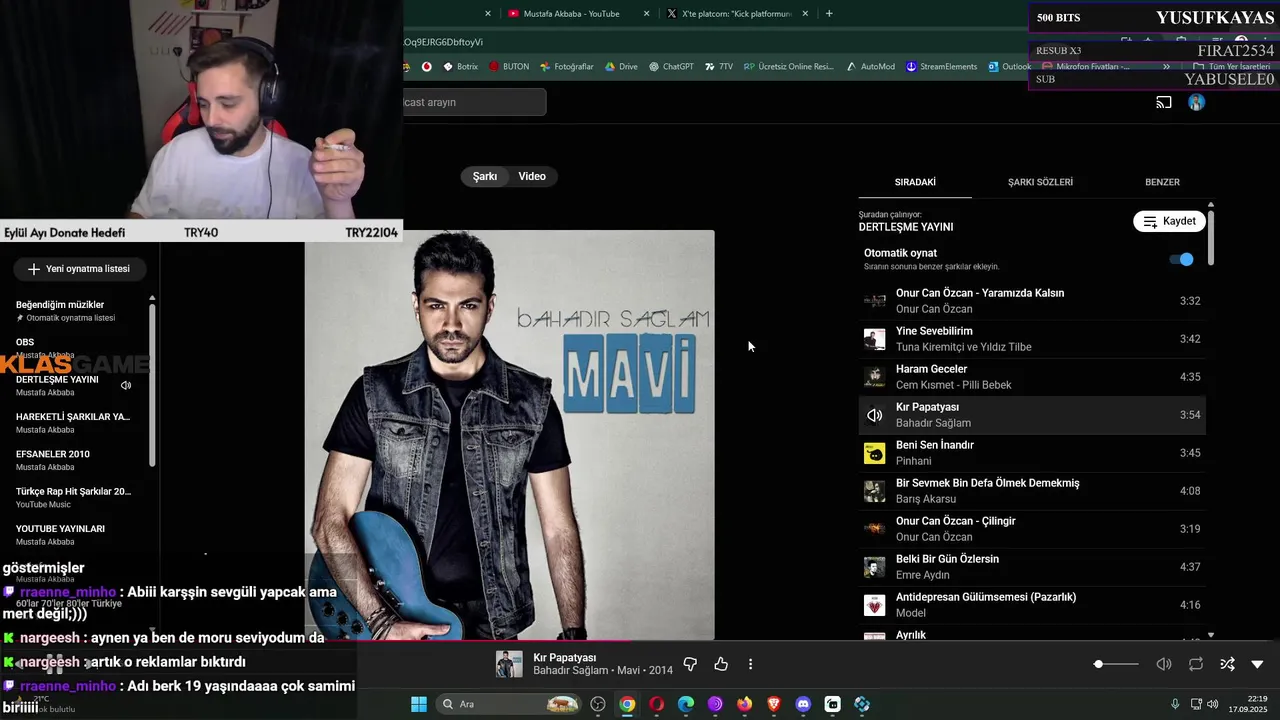
Task: Open the Botrix bookmark
Action: (x=459, y=67)
